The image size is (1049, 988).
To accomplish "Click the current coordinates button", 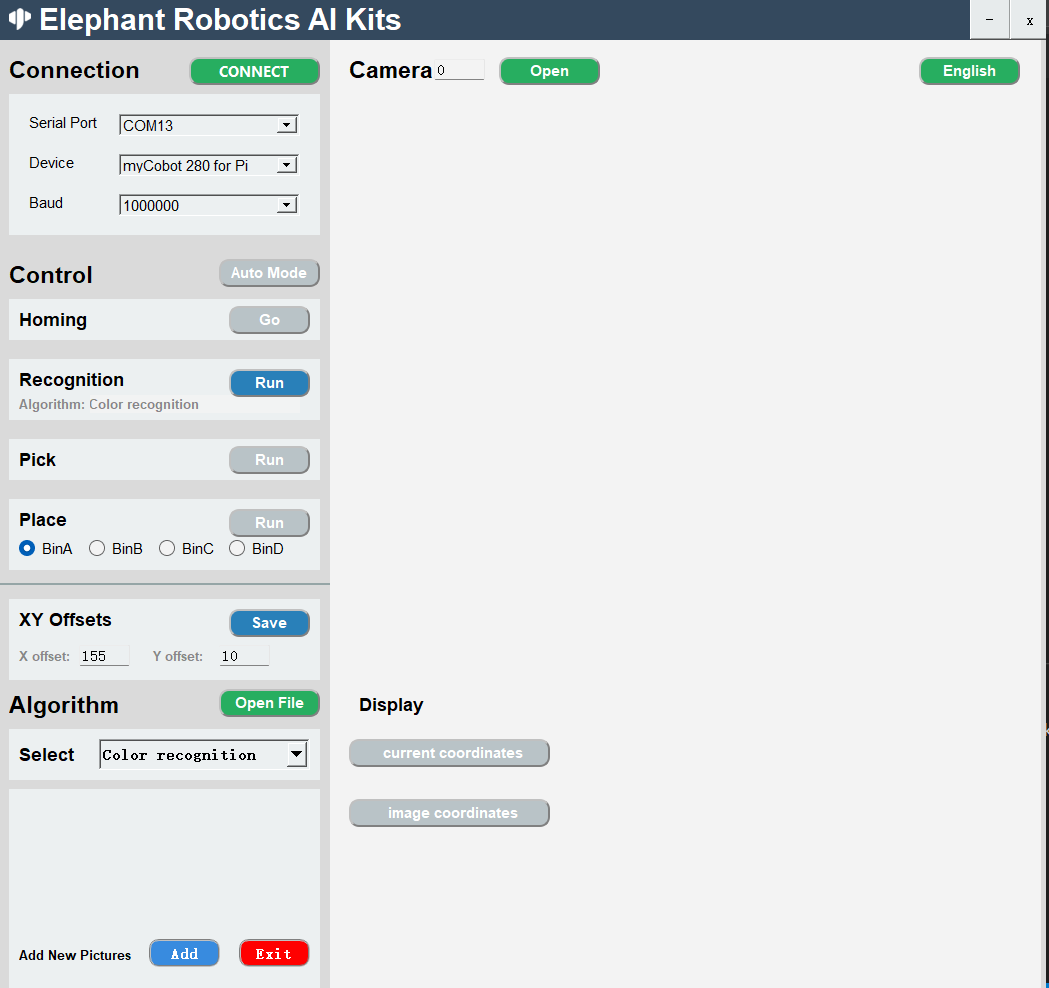I will pyautogui.click(x=450, y=753).
